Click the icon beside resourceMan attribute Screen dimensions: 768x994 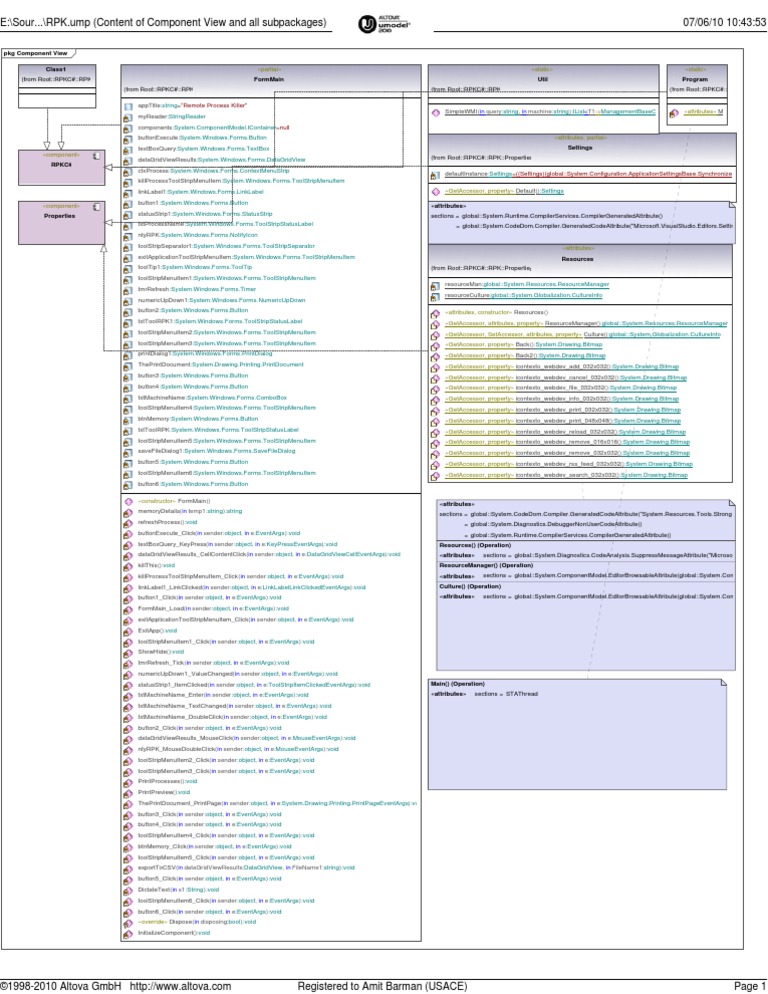click(x=435, y=286)
